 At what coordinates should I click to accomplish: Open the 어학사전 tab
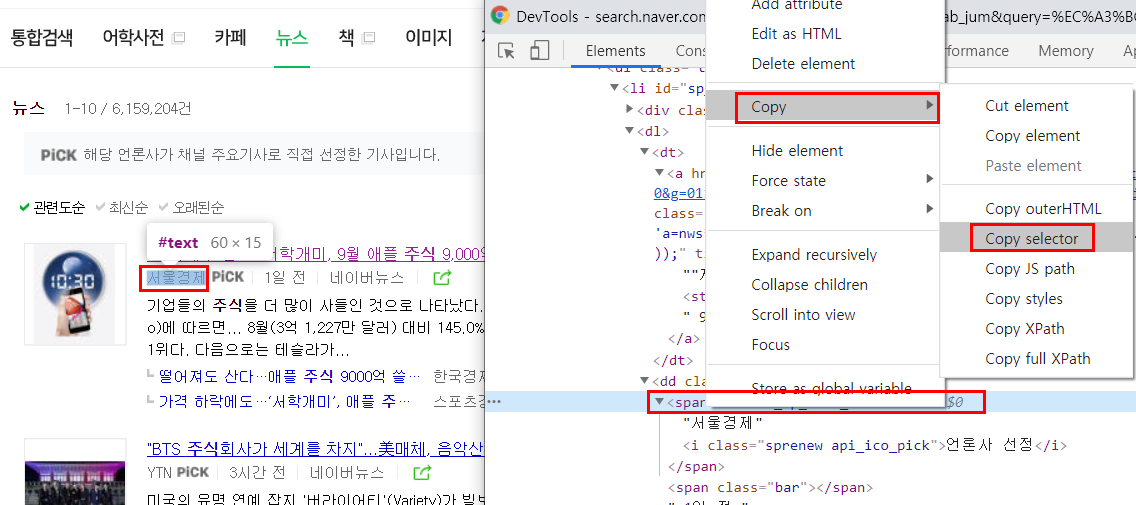pos(133,38)
